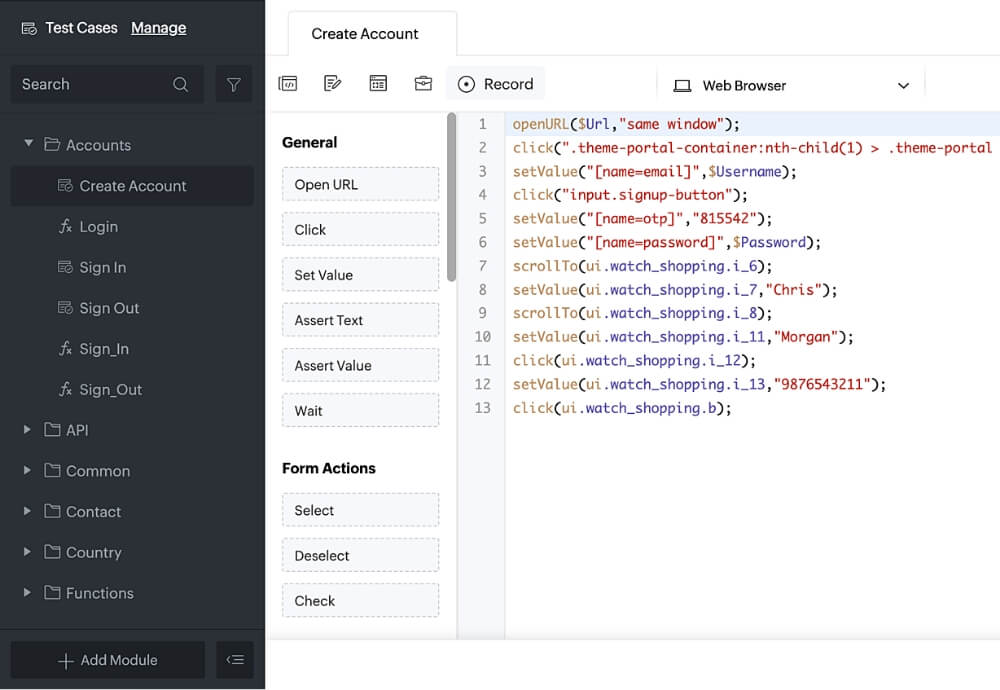Click the code view icon in toolbar
Image resolution: width=1000 pixels, height=690 pixels.
(x=288, y=85)
